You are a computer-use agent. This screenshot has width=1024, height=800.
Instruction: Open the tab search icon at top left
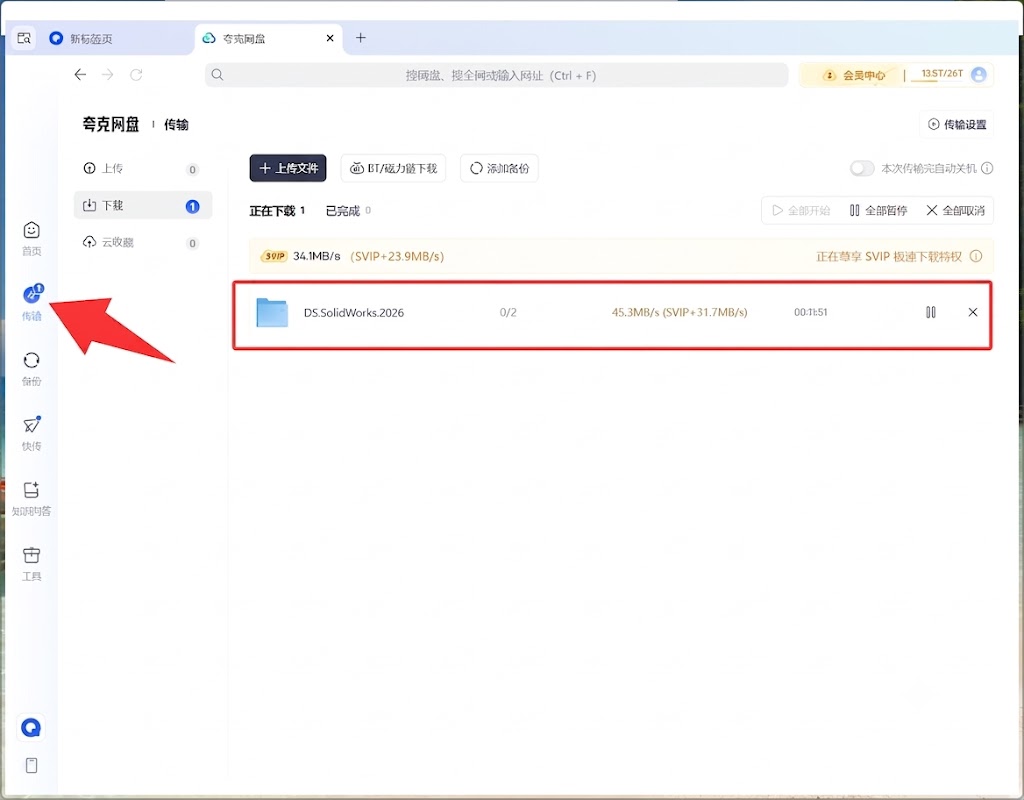pos(24,38)
